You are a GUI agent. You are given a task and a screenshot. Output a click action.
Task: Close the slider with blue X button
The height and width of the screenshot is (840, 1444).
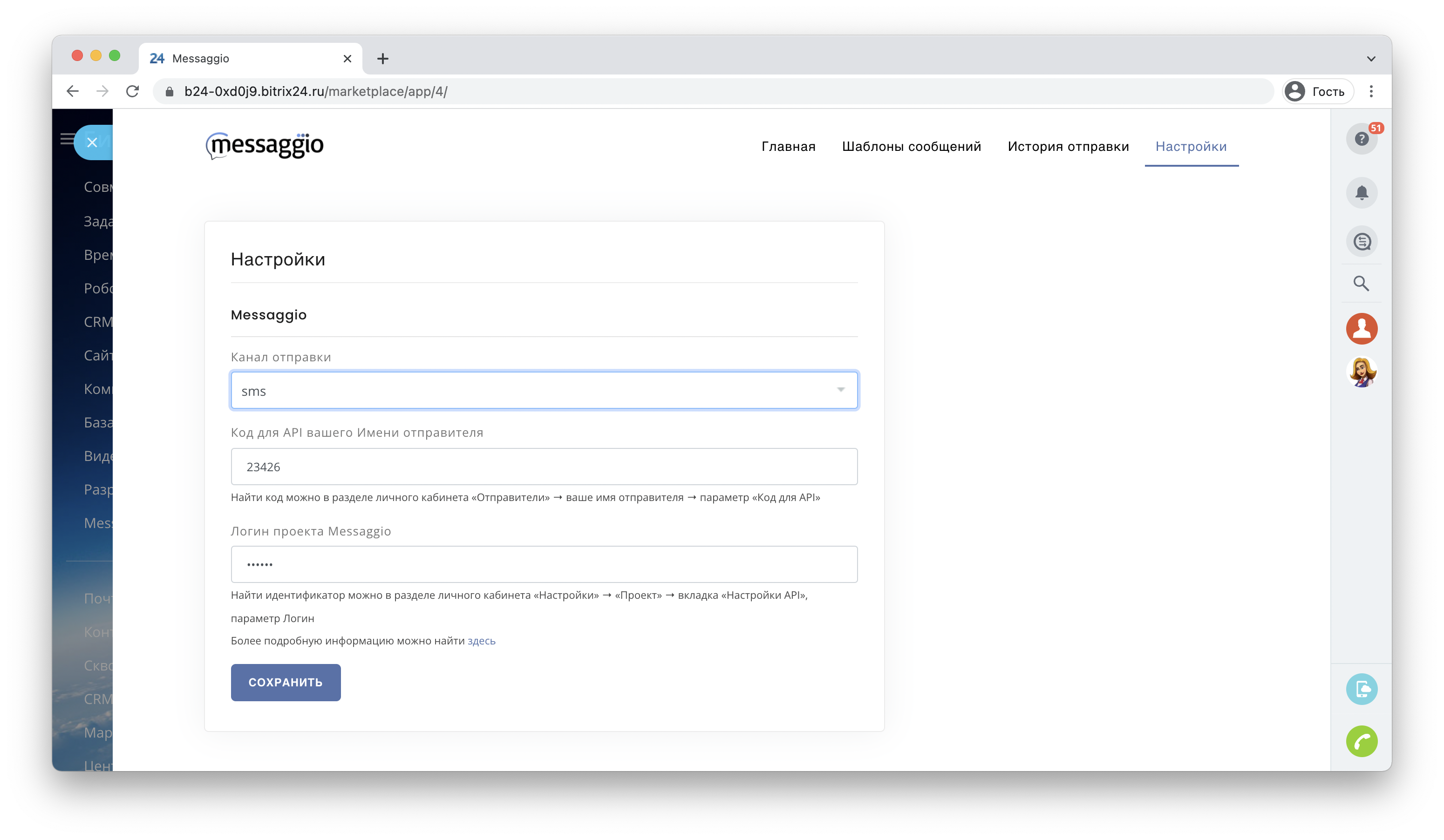[x=92, y=142]
